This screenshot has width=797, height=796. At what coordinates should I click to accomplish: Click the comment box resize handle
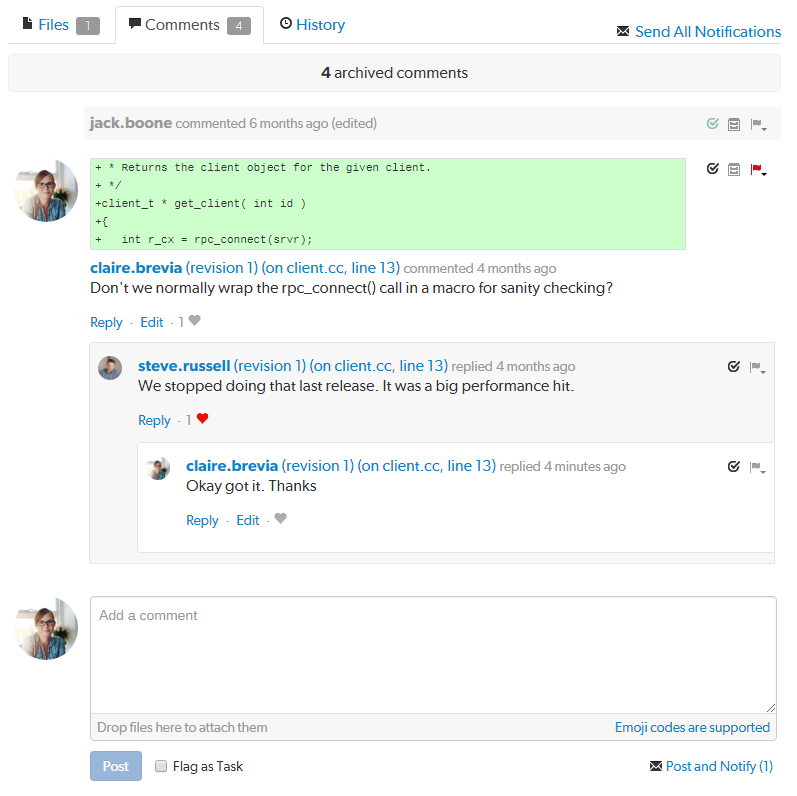[771, 708]
